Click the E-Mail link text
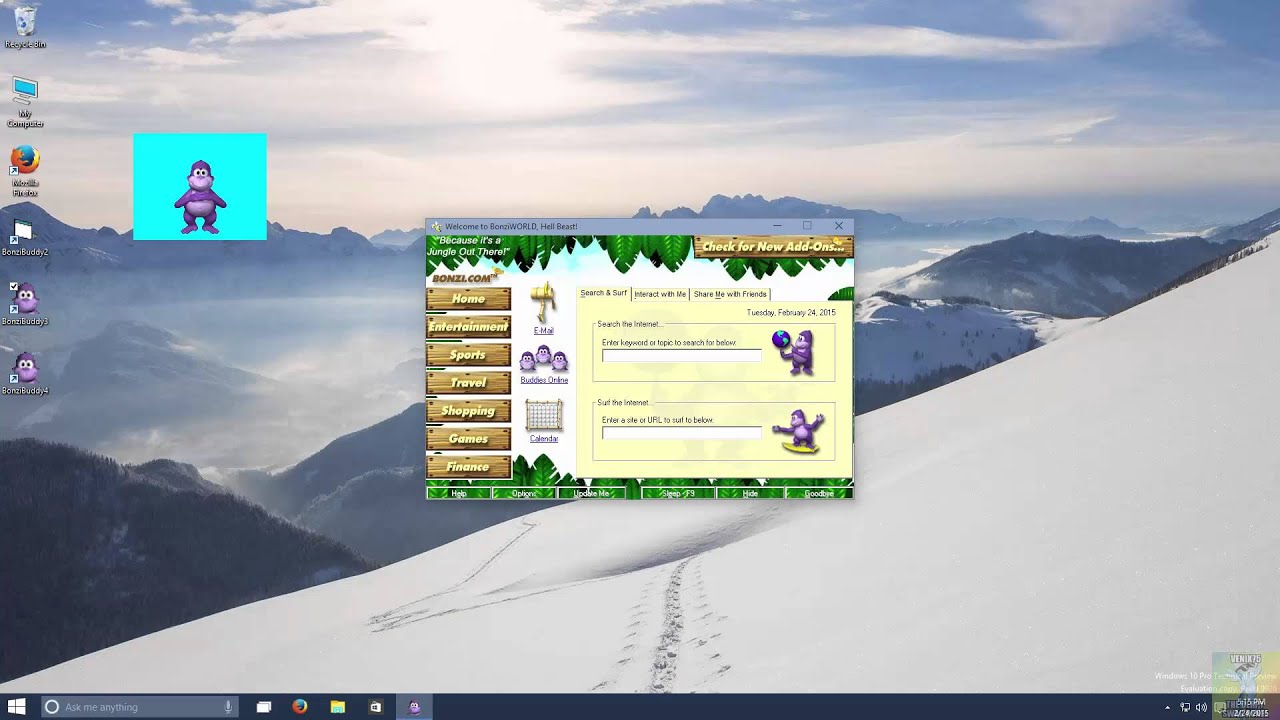The height and width of the screenshot is (720, 1280). point(543,330)
